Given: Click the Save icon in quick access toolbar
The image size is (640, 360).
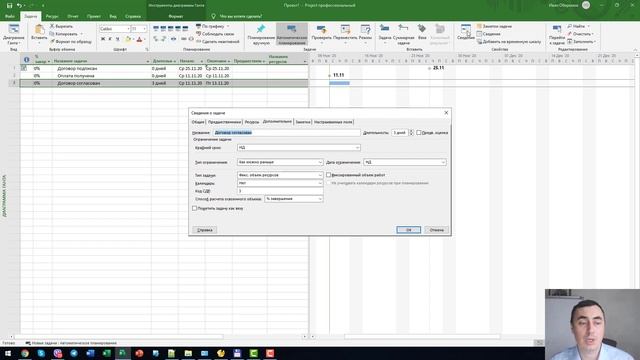Looking at the screenshot, I should [9, 5].
